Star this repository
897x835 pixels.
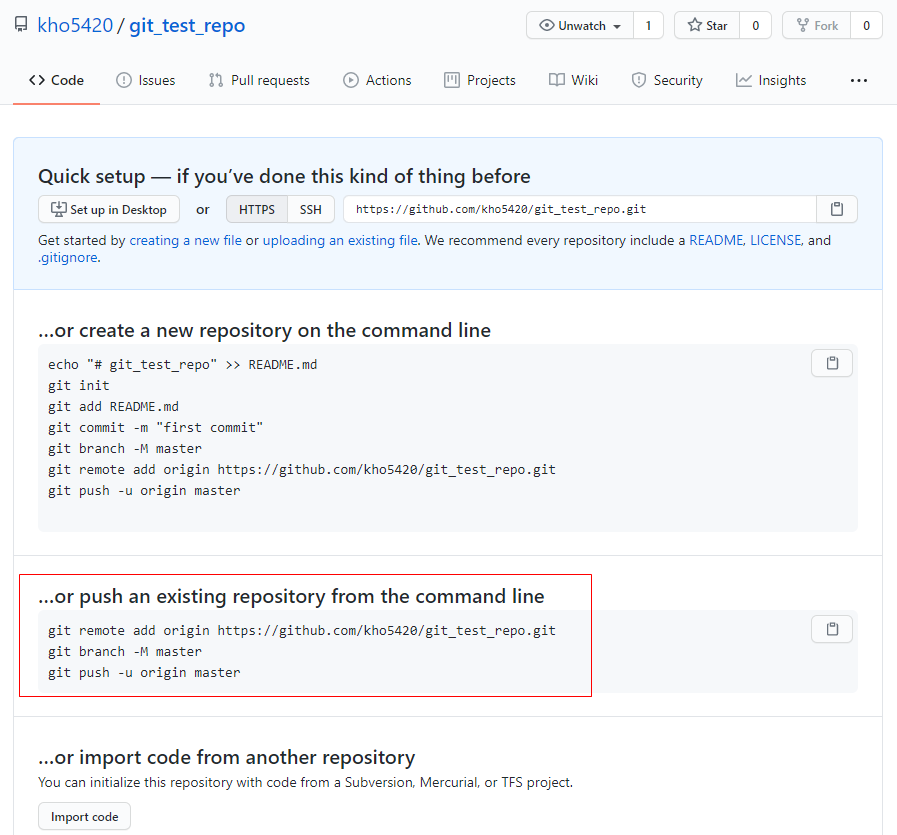(707, 26)
